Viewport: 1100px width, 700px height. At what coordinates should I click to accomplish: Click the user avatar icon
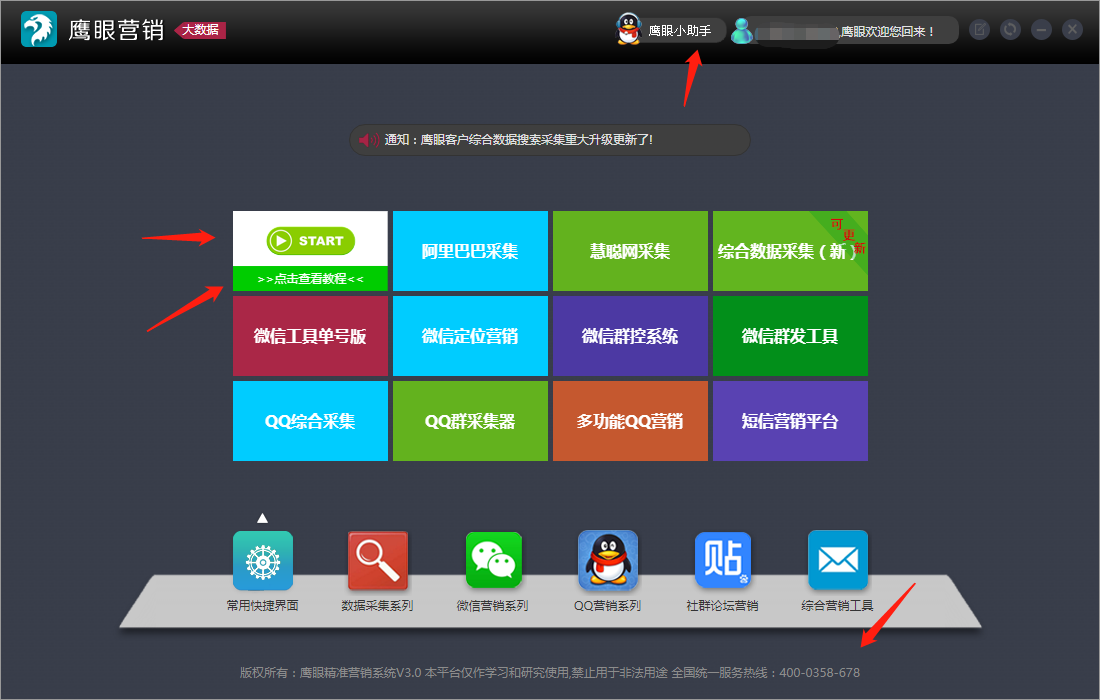coord(742,30)
